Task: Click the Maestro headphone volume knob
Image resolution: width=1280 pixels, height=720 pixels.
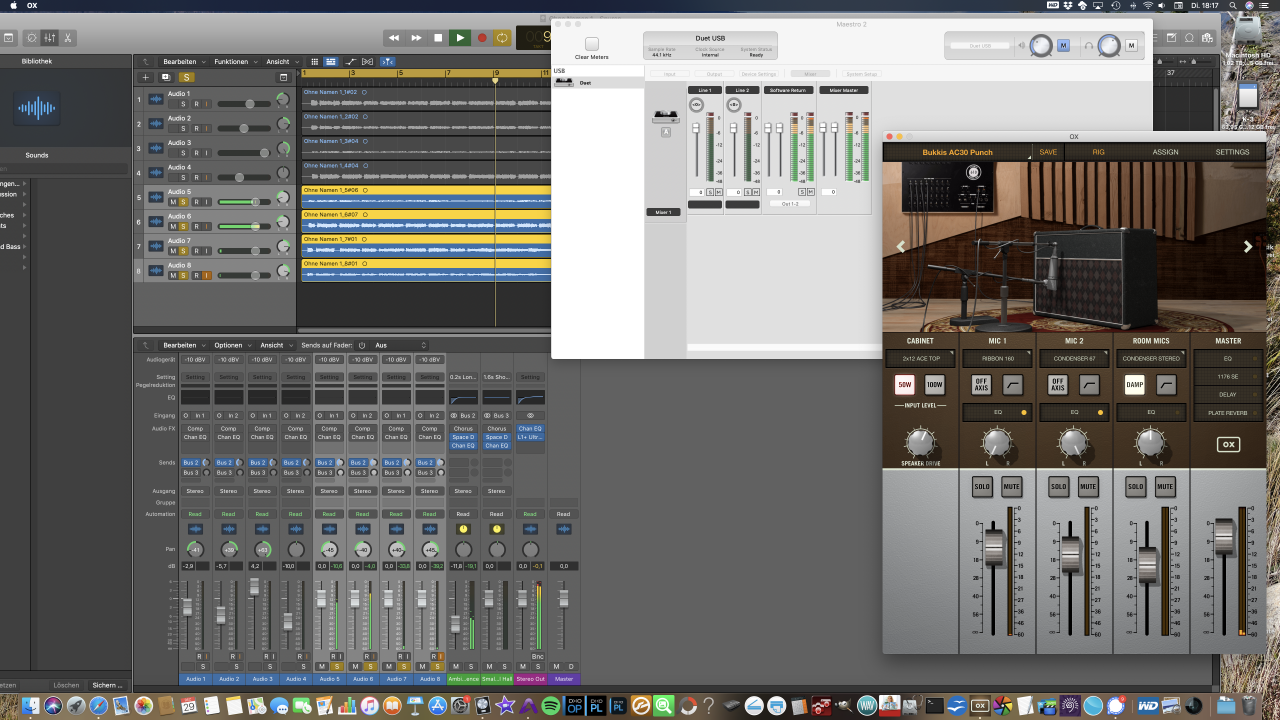Action: 1109,45
